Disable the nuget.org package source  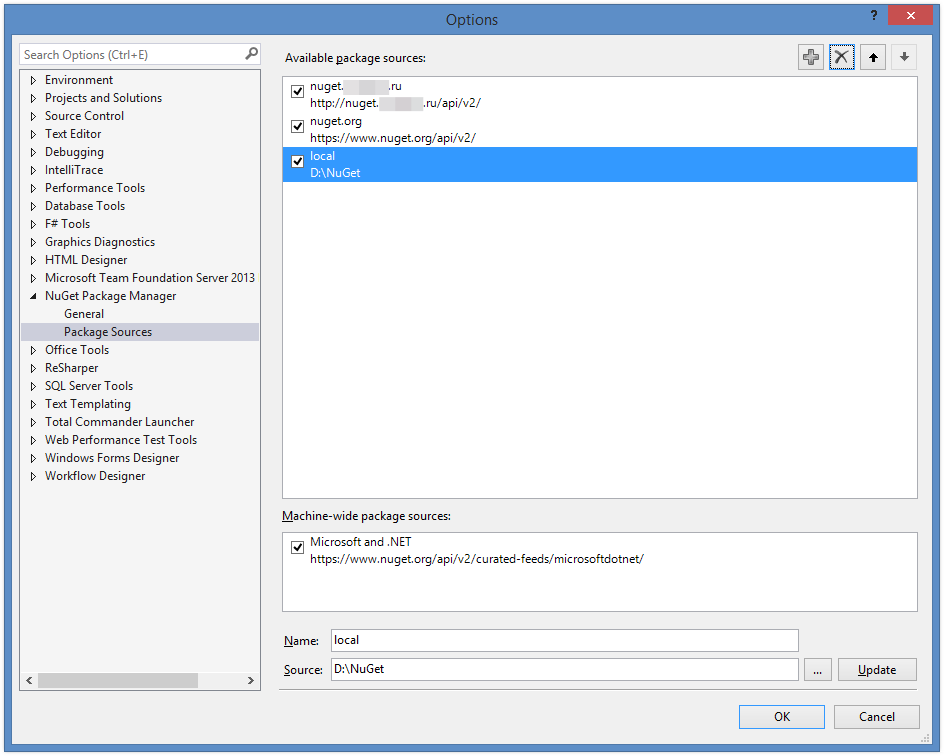tap(297, 126)
